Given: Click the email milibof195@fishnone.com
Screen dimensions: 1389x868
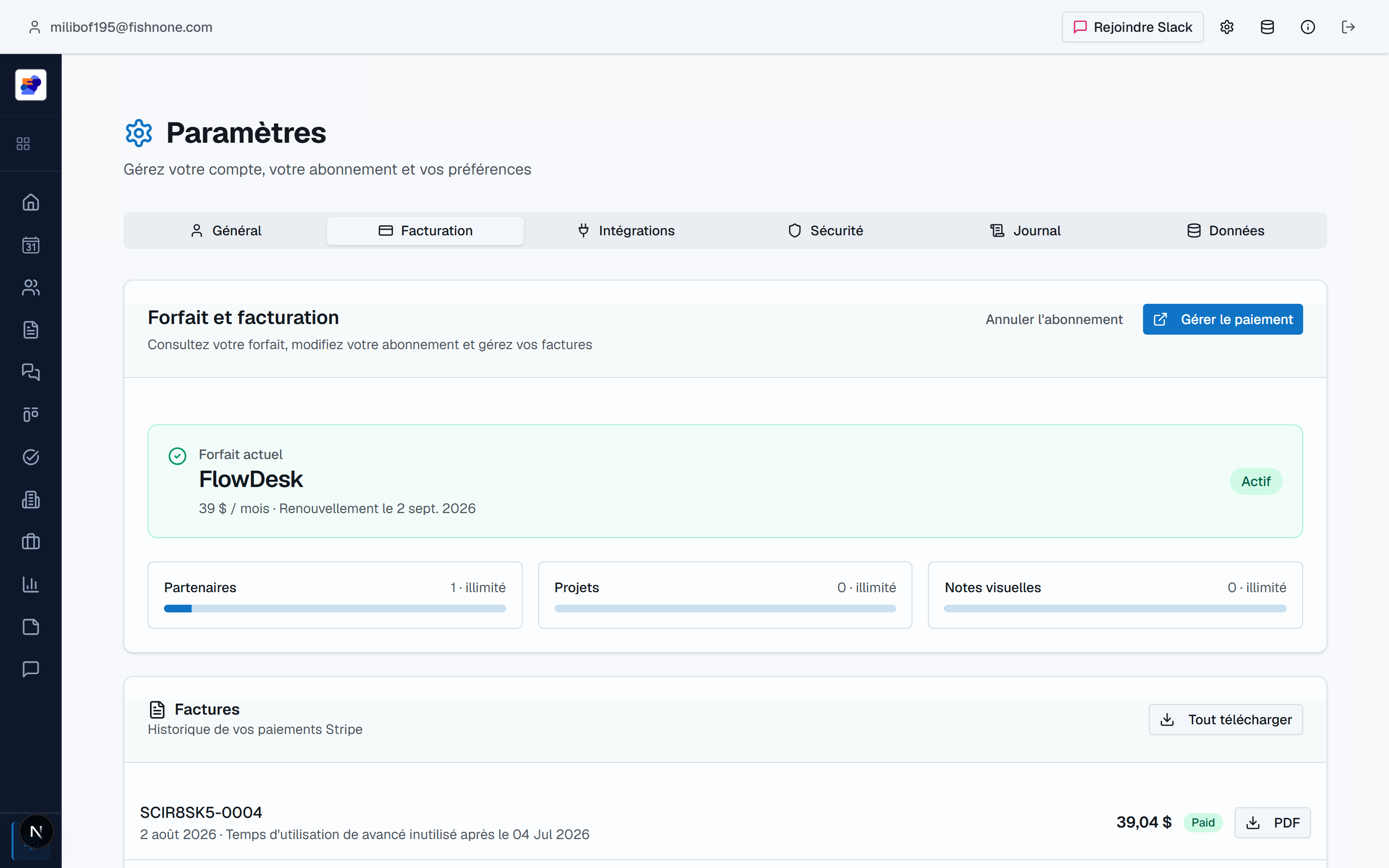Looking at the screenshot, I should [132, 27].
